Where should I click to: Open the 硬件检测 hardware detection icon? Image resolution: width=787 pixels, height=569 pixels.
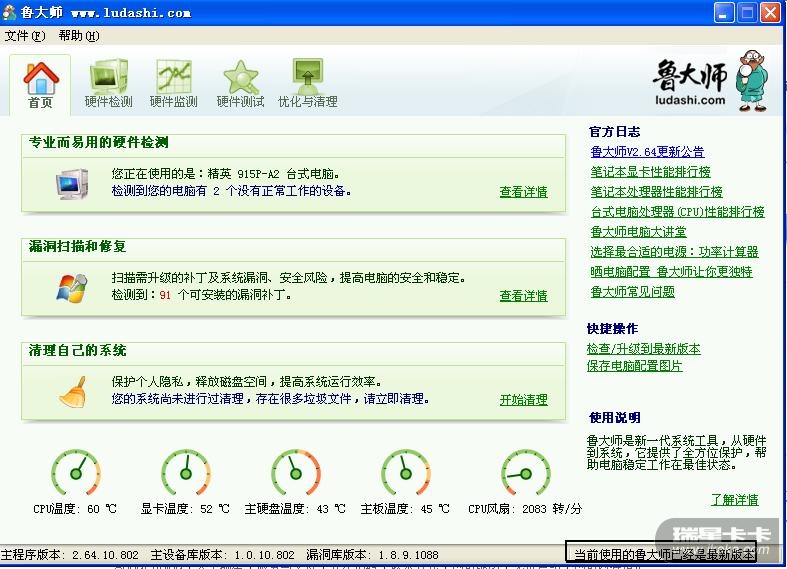point(108,76)
